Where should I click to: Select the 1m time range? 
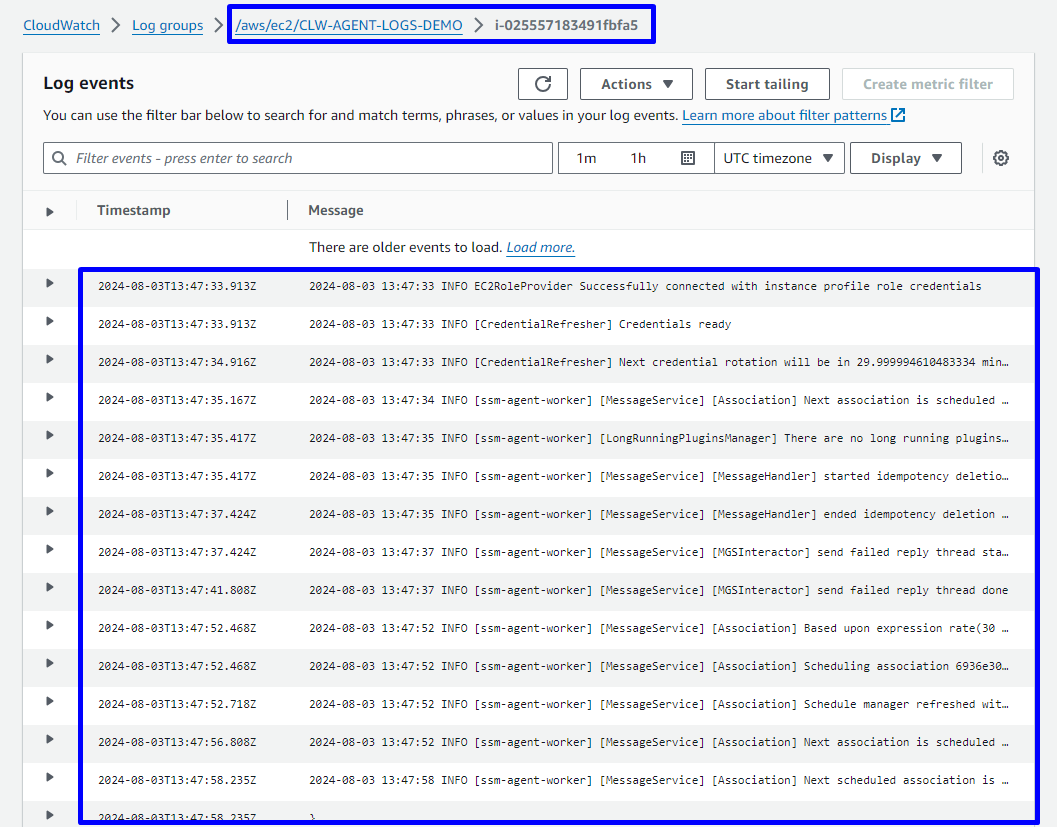pyautogui.click(x=586, y=158)
